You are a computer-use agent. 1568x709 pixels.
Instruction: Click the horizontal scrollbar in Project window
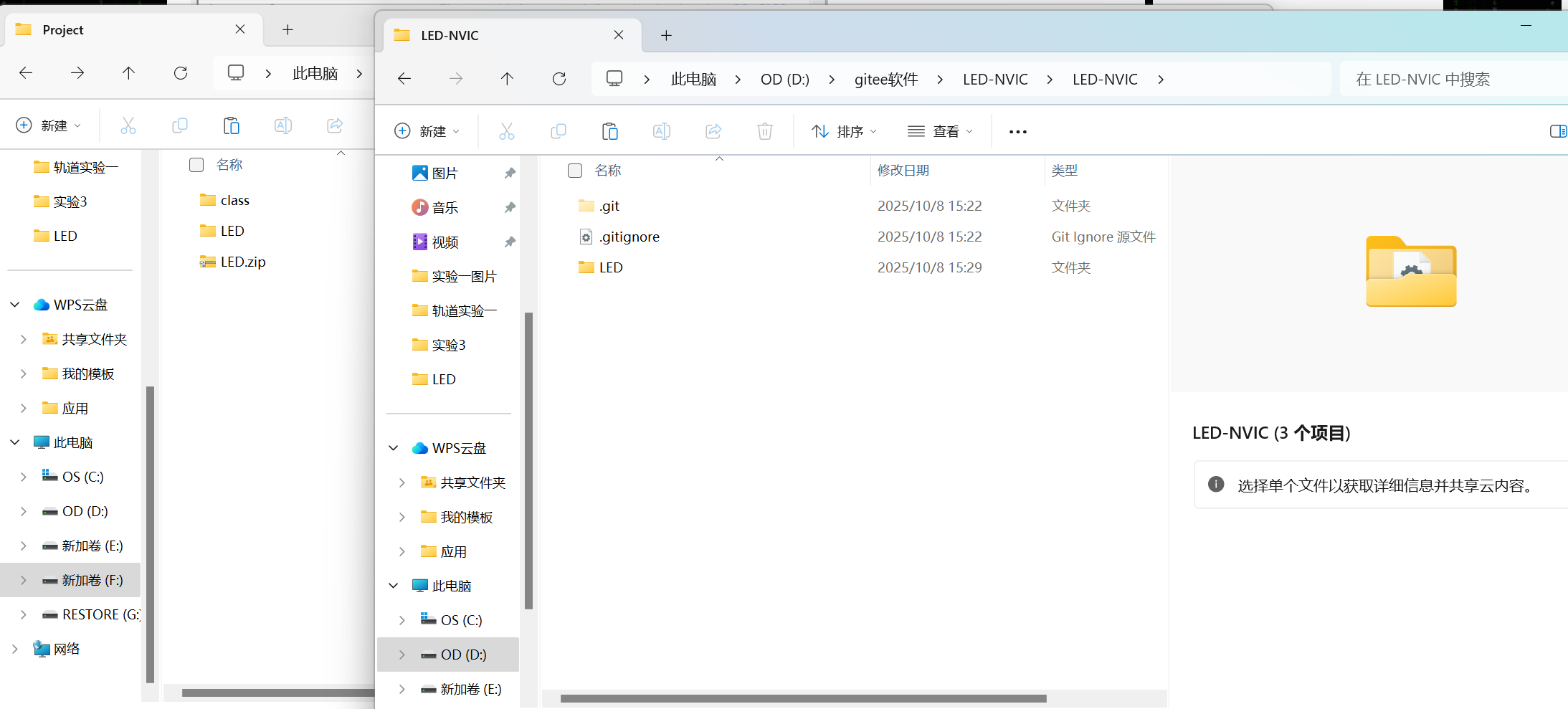pos(278,693)
